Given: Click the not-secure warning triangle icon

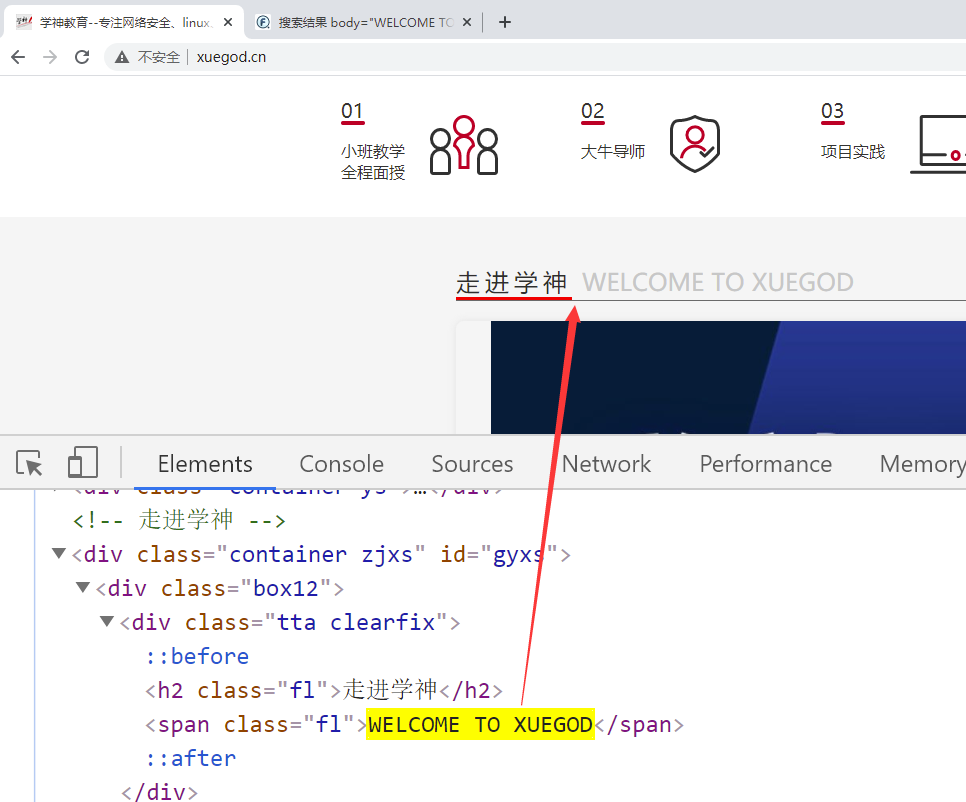Looking at the screenshot, I should click(x=122, y=57).
